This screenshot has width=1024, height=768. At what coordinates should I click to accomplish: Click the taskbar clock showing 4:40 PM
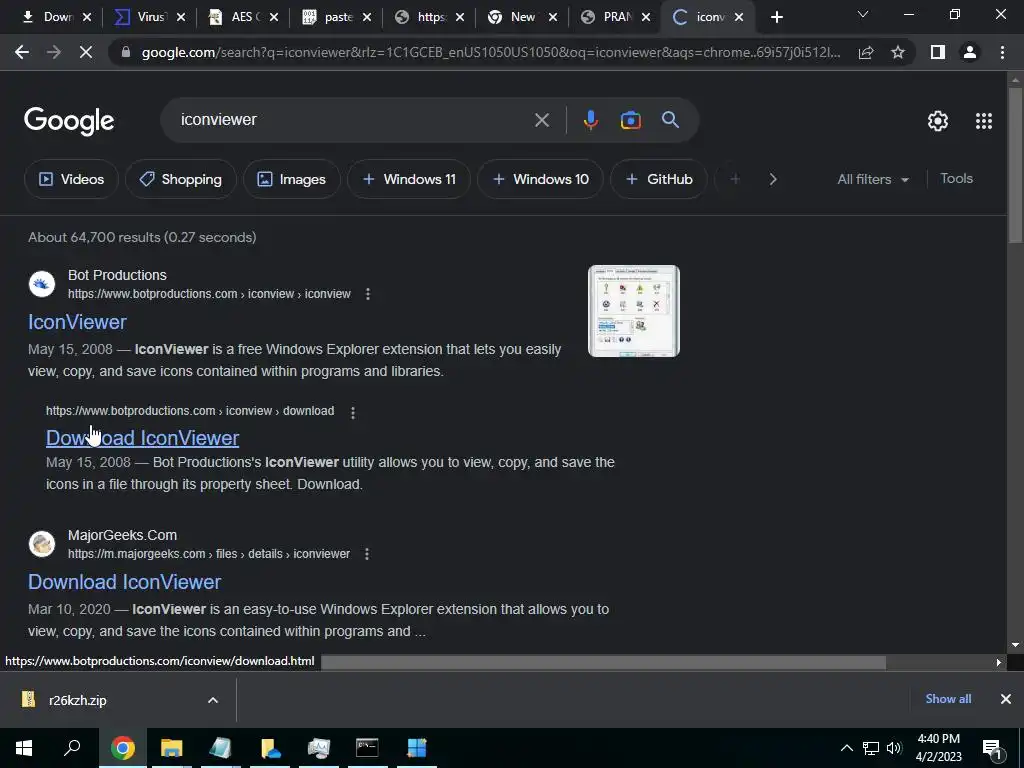tap(938, 748)
